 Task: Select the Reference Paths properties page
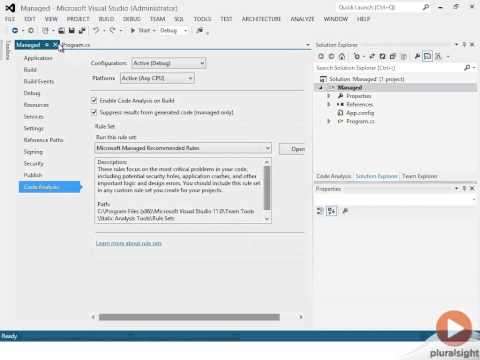(43, 140)
